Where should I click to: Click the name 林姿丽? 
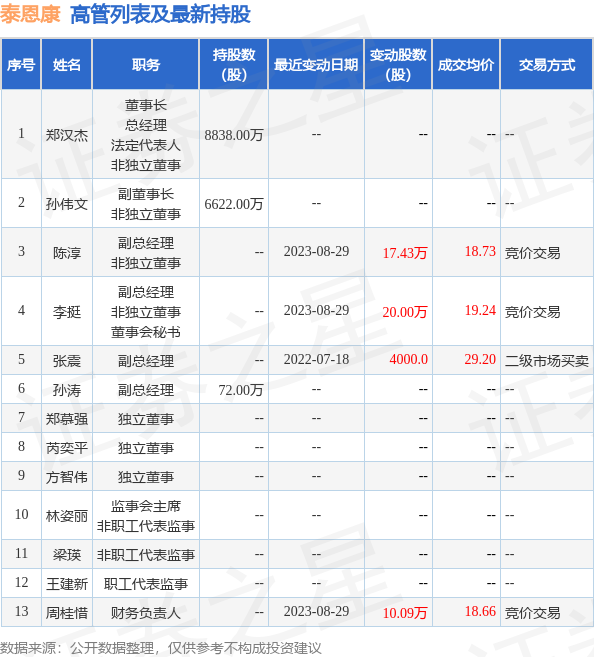pyautogui.click(x=67, y=516)
